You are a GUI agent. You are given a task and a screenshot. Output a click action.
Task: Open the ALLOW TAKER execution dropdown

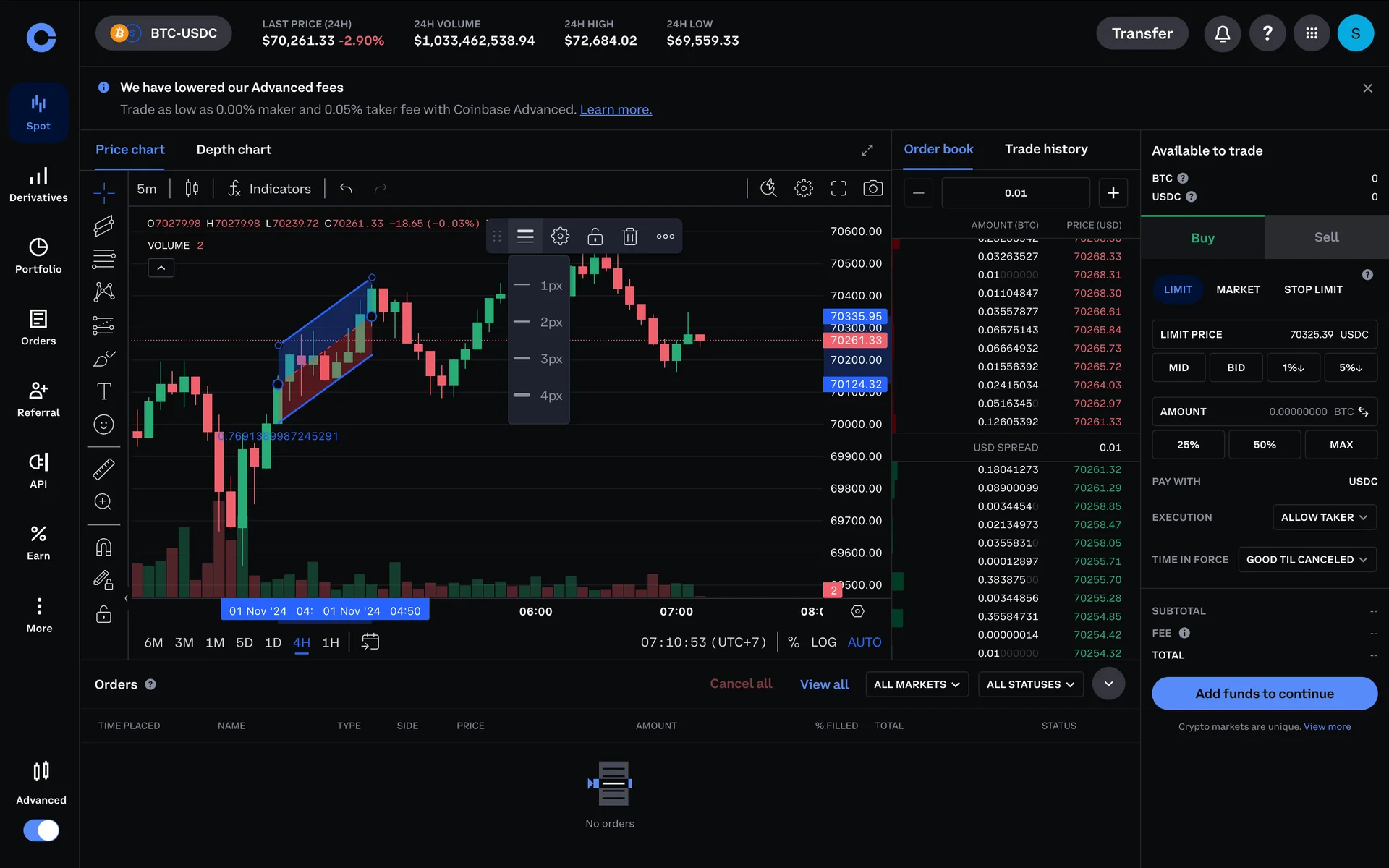click(1323, 517)
